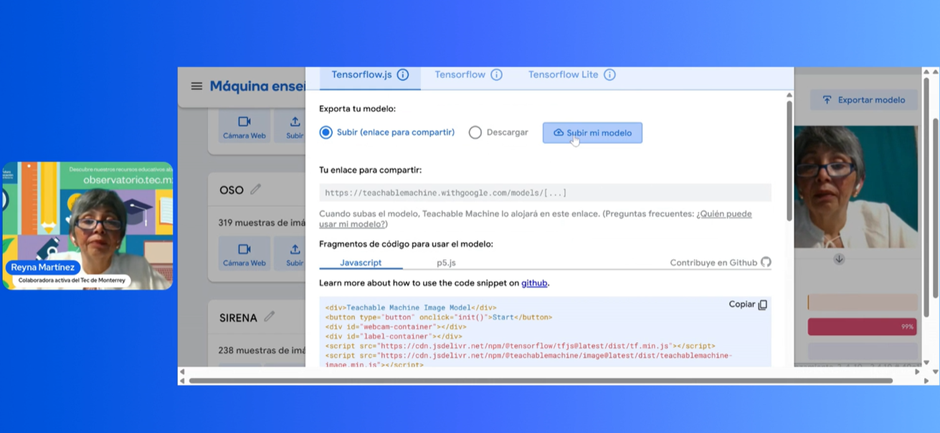The height and width of the screenshot is (433, 940).
Task: Select Subir (enlace para compartir) radio option
Action: tap(326, 132)
